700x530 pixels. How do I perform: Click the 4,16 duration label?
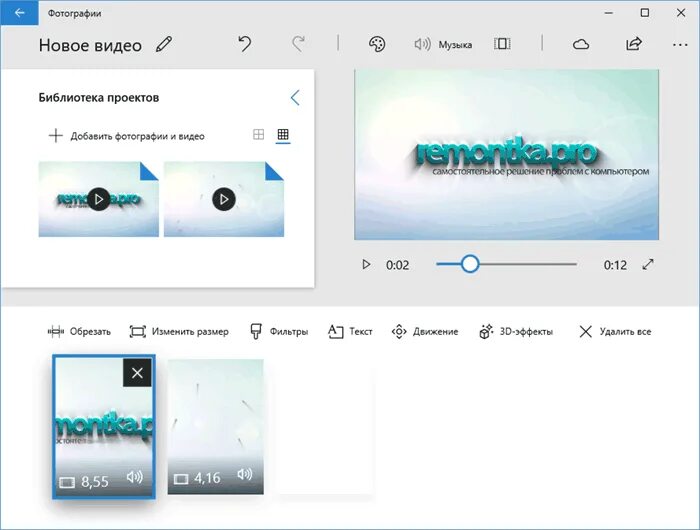(207, 478)
